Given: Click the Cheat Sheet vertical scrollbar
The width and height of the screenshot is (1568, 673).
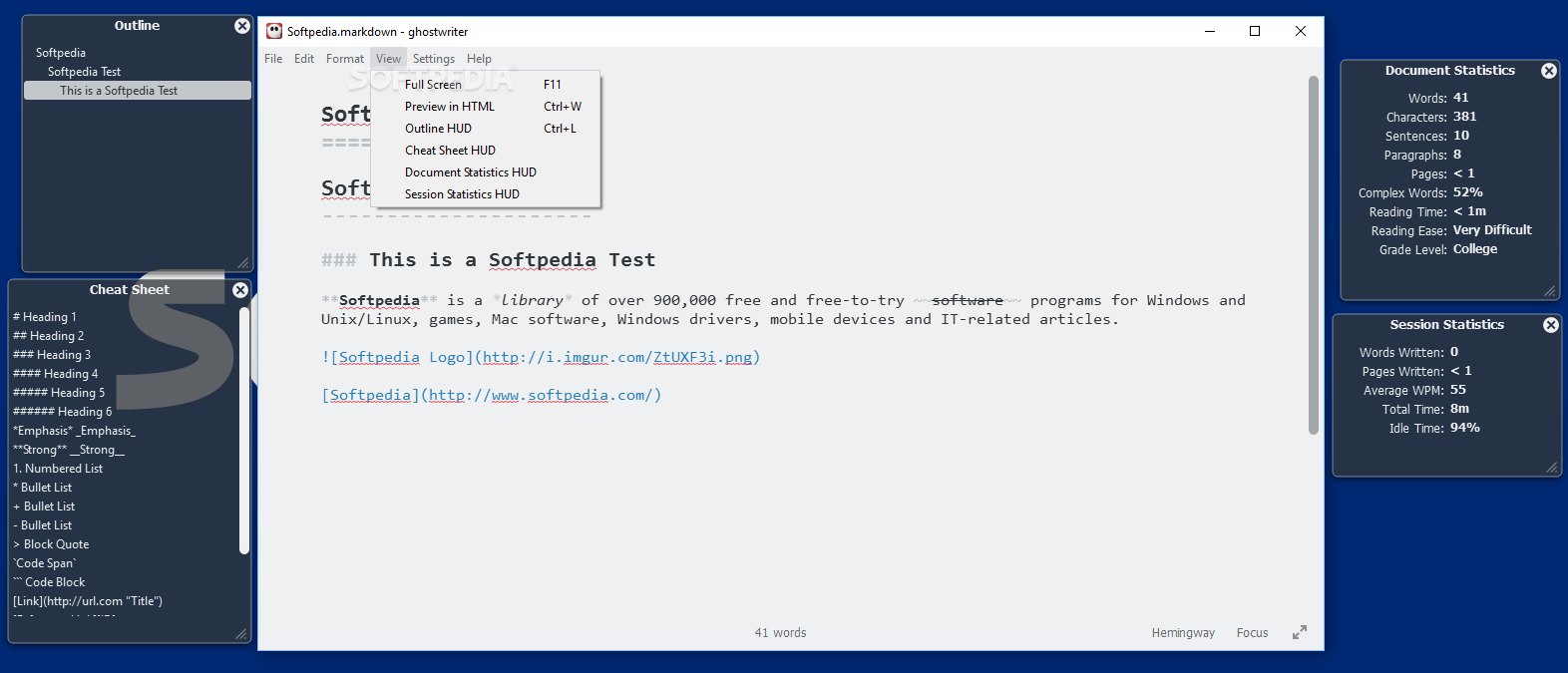Looking at the screenshot, I should (x=244, y=431).
